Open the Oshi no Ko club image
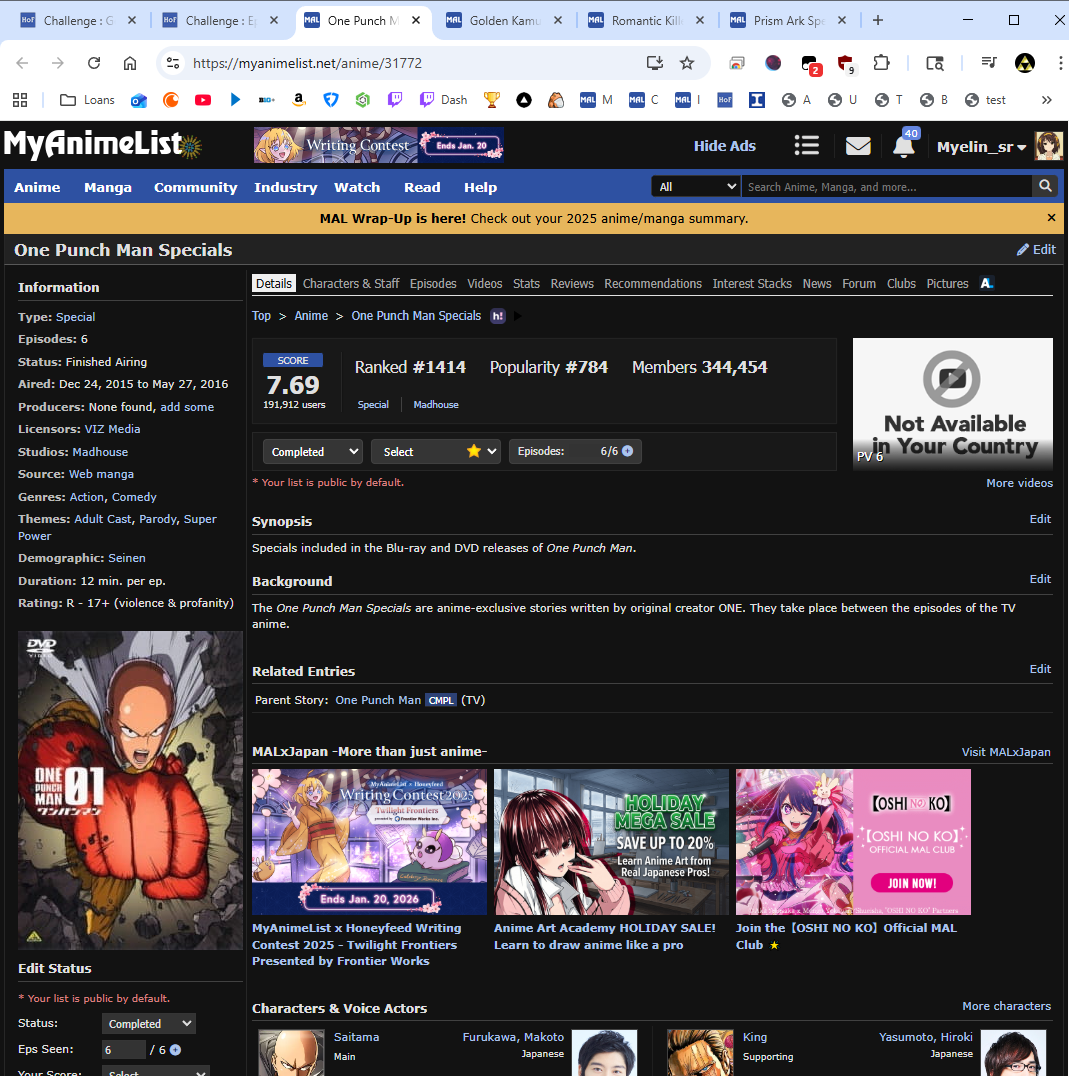Image resolution: width=1069 pixels, height=1076 pixels. click(x=853, y=841)
